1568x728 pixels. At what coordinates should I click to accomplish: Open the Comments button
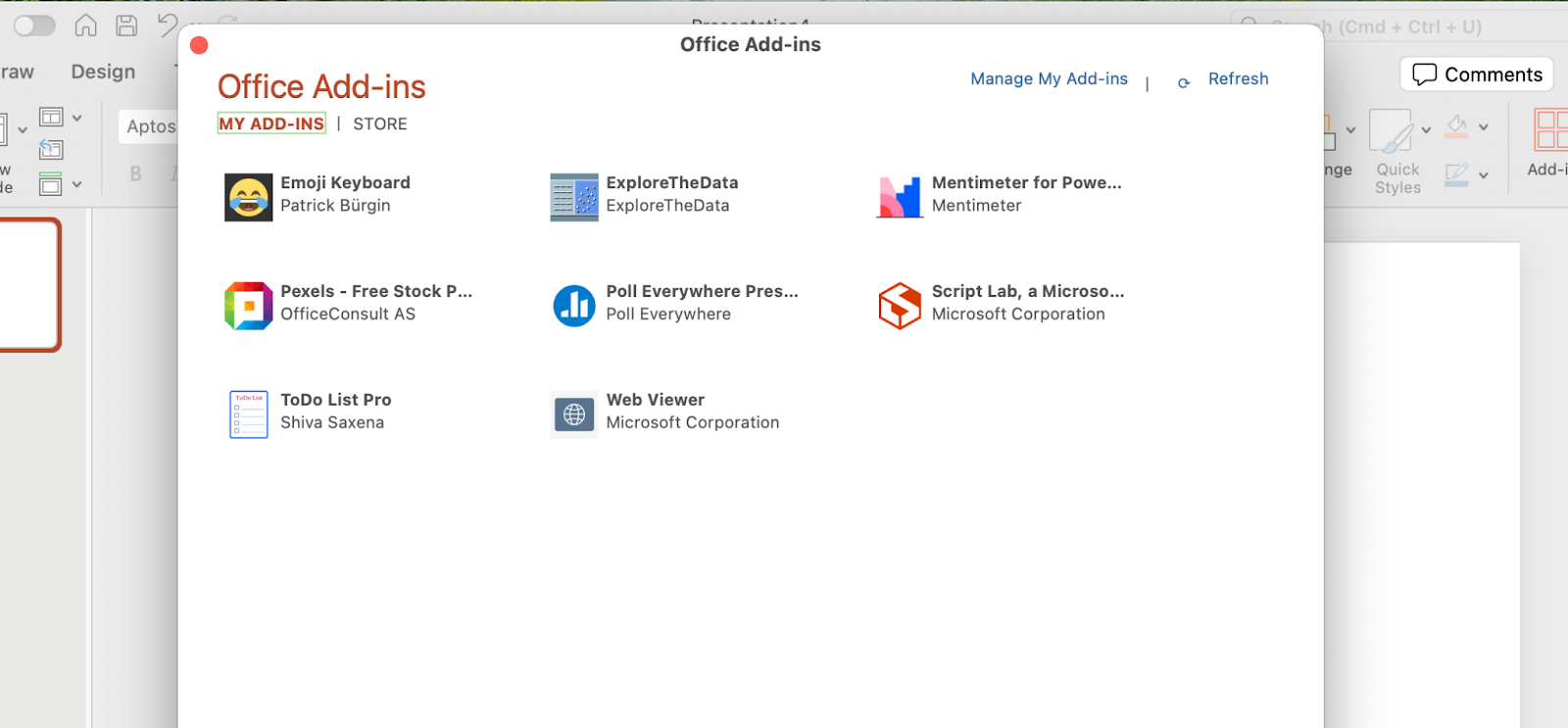(1477, 74)
